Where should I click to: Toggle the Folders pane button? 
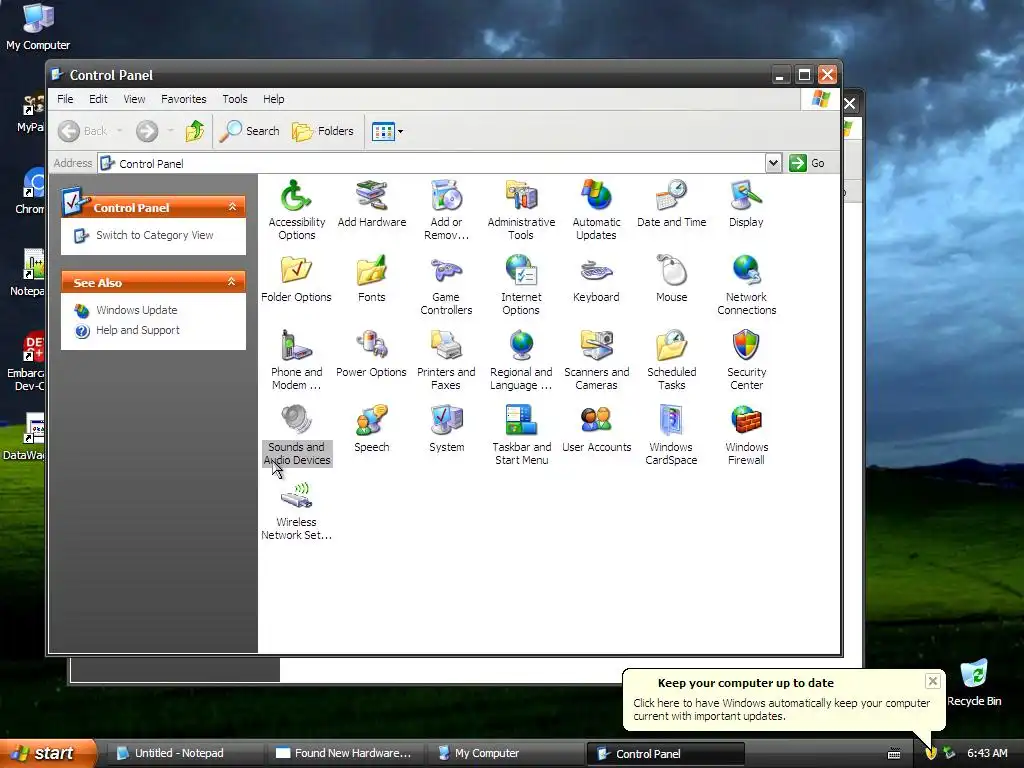pyautogui.click(x=323, y=131)
